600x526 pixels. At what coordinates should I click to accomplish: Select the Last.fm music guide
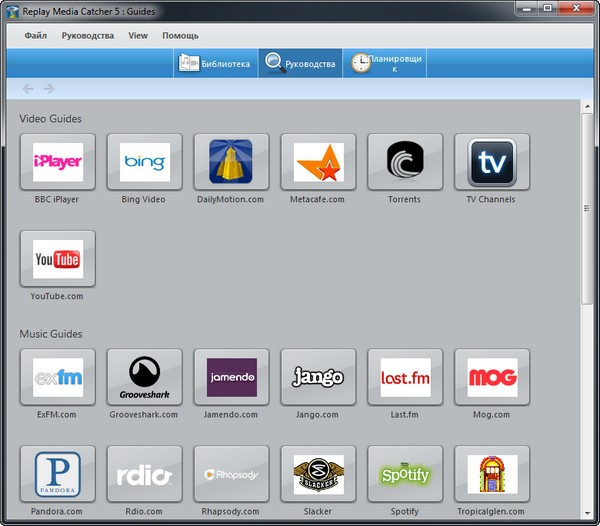(405, 377)
